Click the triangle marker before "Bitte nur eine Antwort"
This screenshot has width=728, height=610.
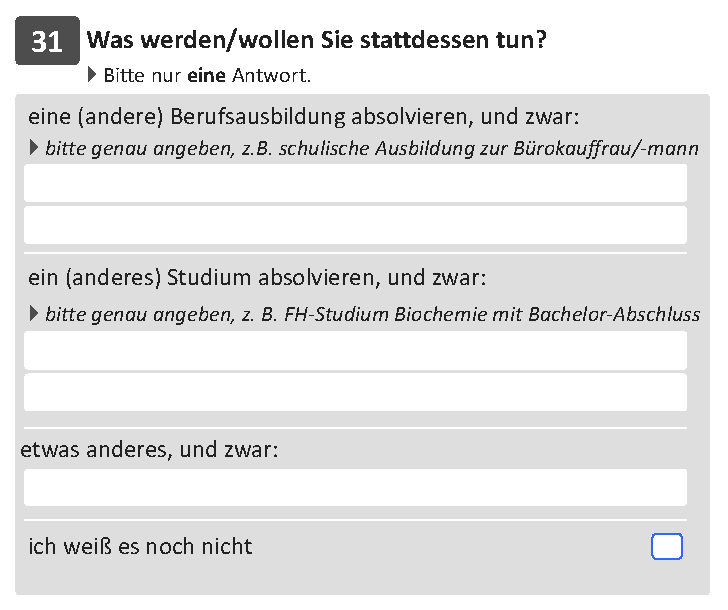(92, 75)
